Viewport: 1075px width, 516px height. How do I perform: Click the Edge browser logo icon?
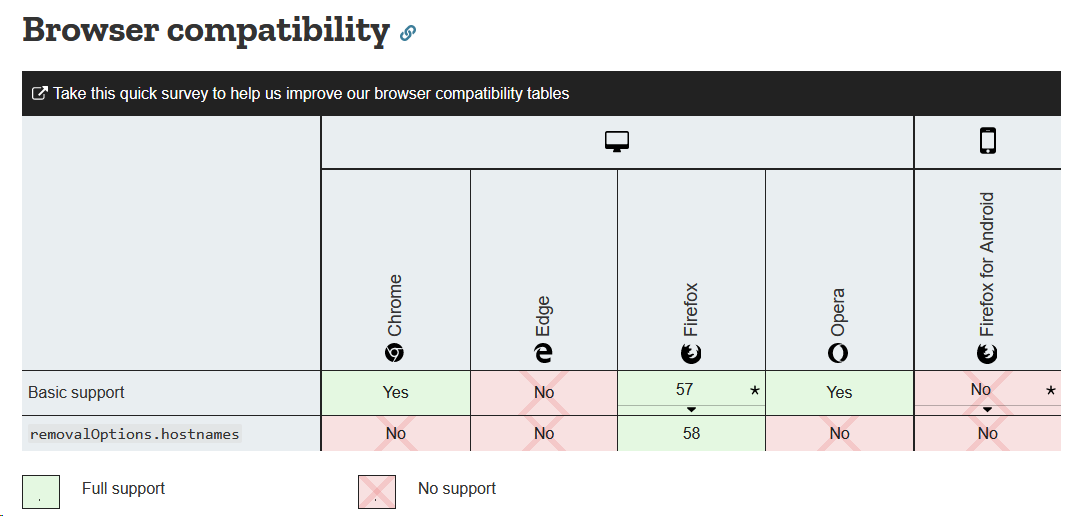pos(543,354)
